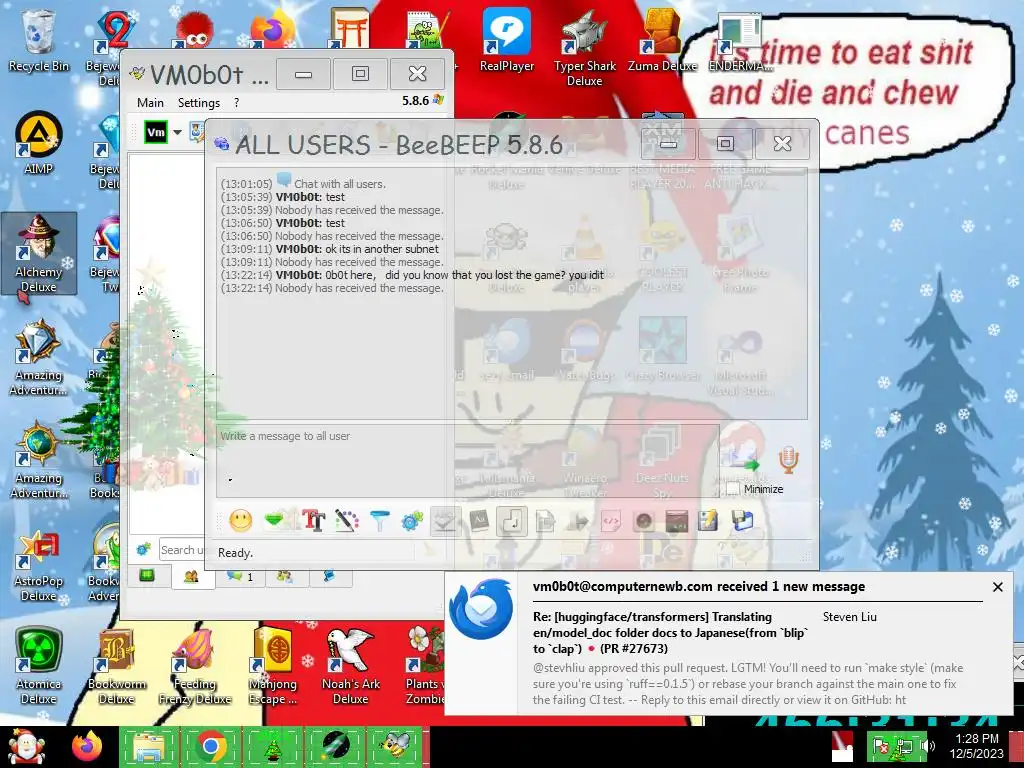This screenshot has width=1024, height=768.
Task: Click the greyed document page toolbar icon
Action: point(545,521)
